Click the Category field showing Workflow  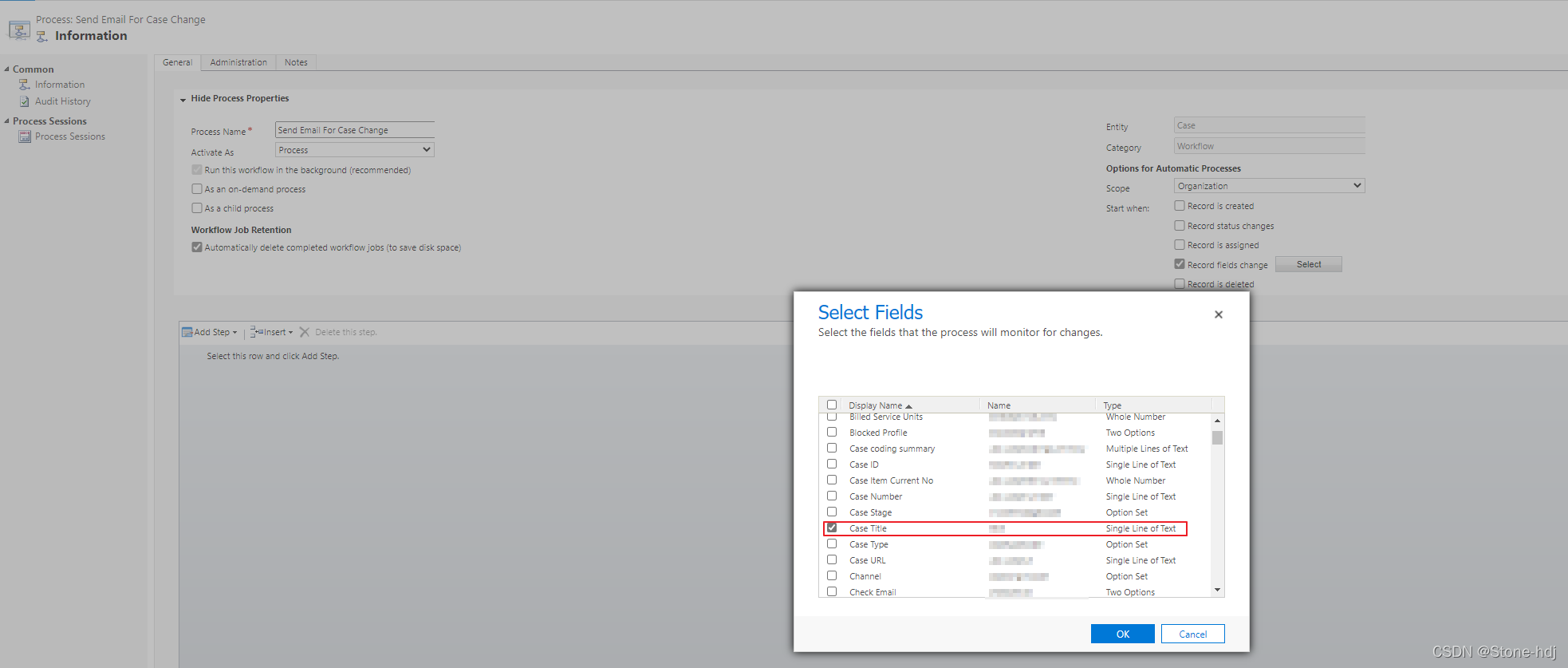[1269, 146]
